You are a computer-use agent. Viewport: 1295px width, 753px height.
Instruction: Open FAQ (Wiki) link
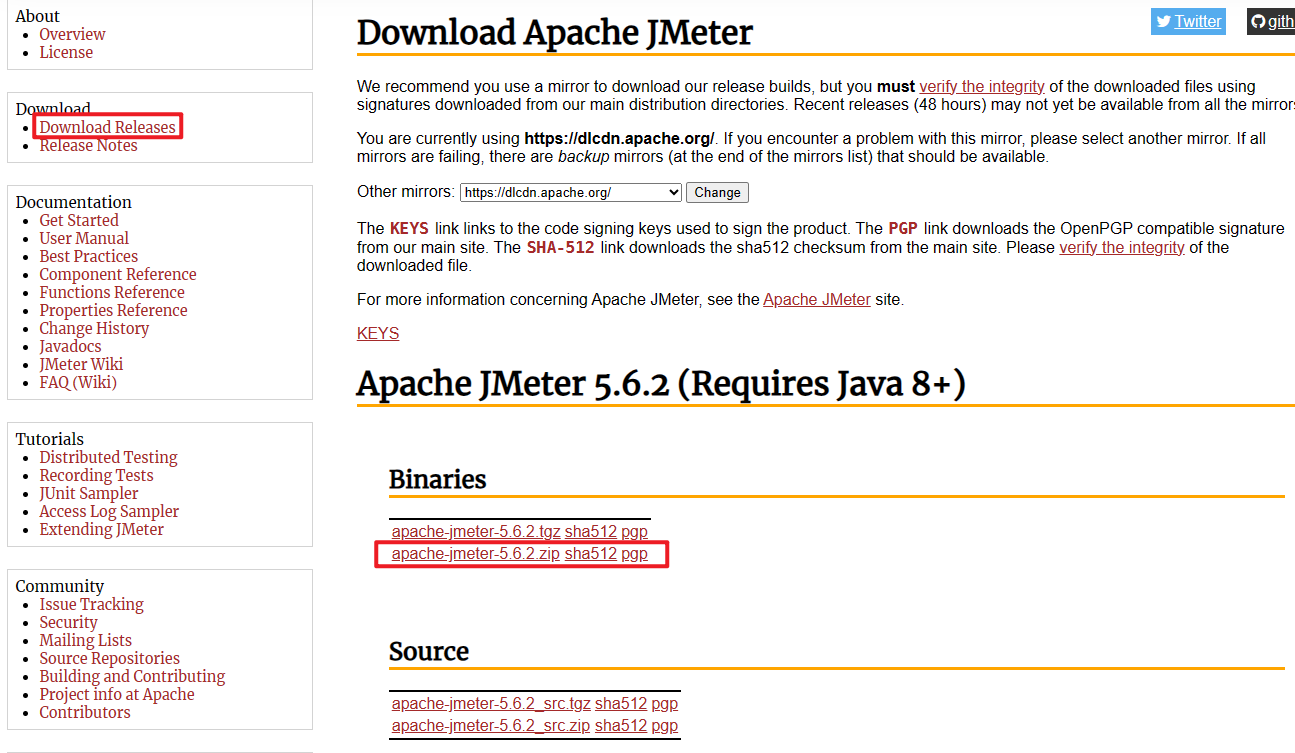click(x=78, y=382)
